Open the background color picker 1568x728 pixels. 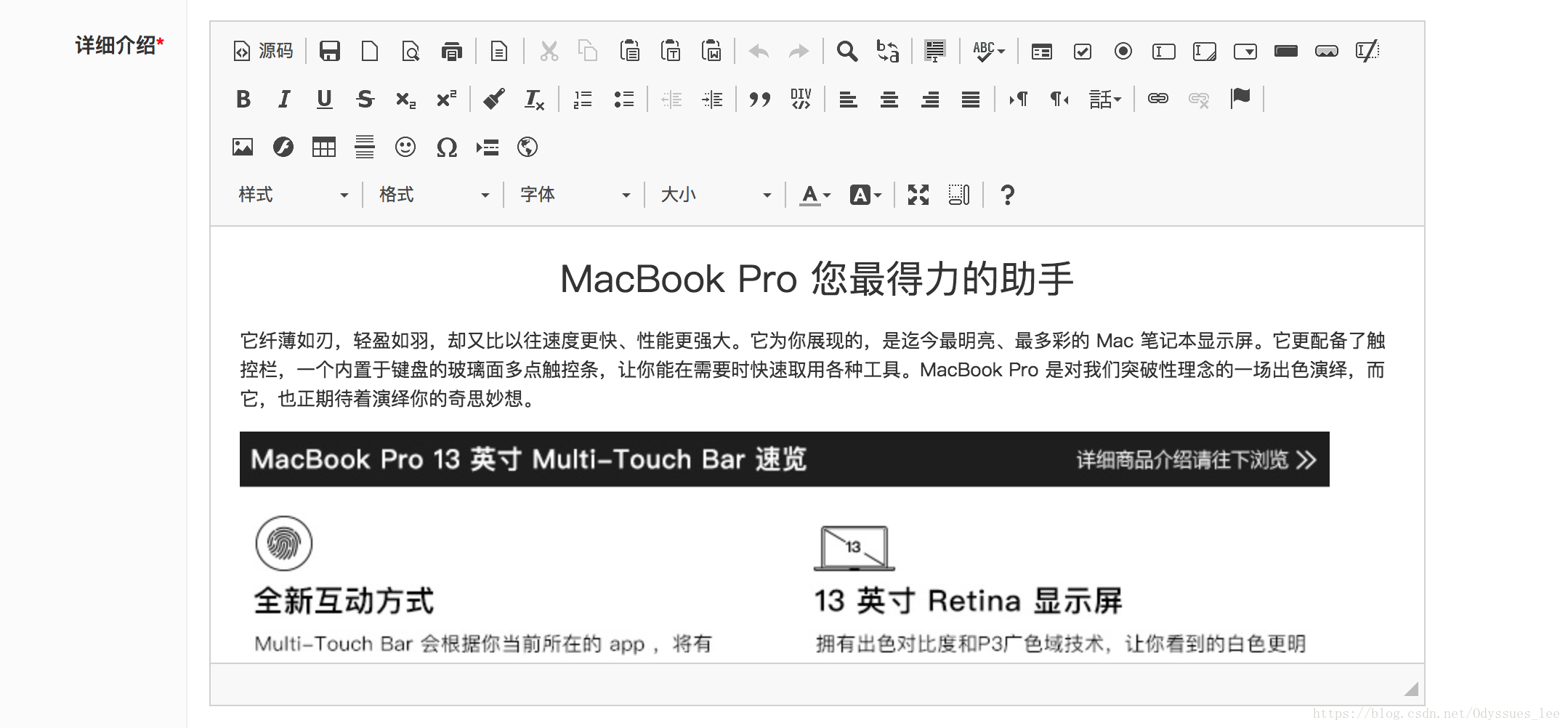click(865, 195)
